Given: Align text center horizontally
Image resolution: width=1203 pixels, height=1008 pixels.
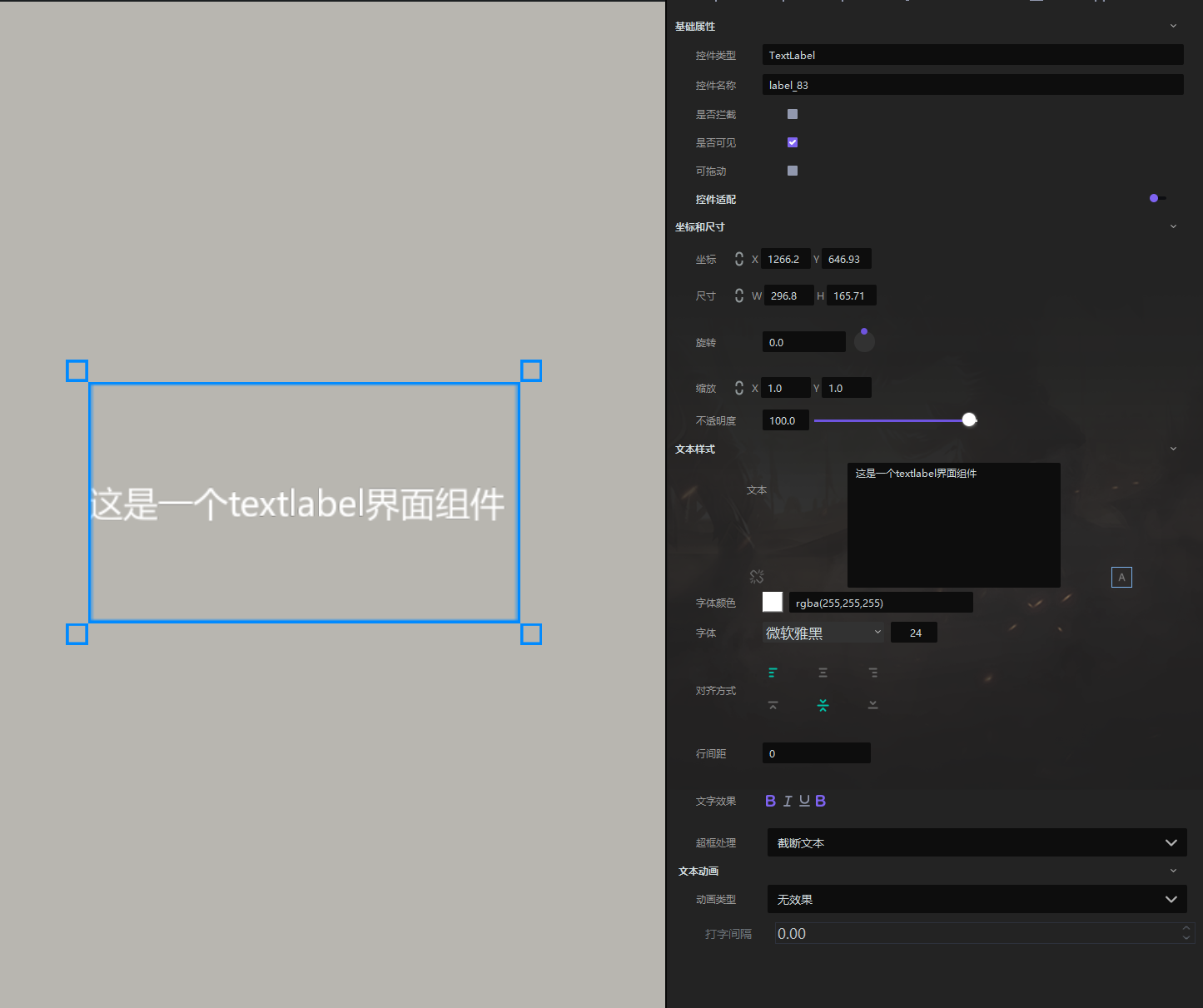Looking at the screenshot, I should click(x=823, y=673).
